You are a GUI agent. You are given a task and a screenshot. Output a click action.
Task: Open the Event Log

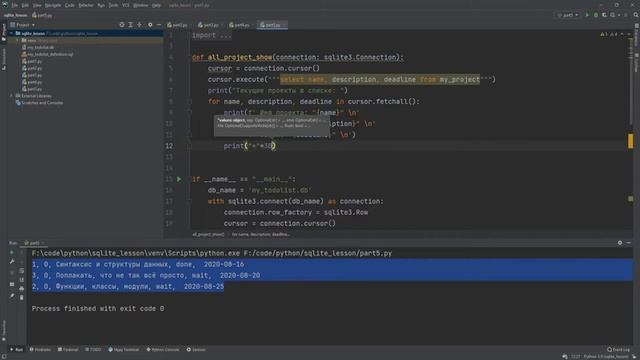coord(618,350)
